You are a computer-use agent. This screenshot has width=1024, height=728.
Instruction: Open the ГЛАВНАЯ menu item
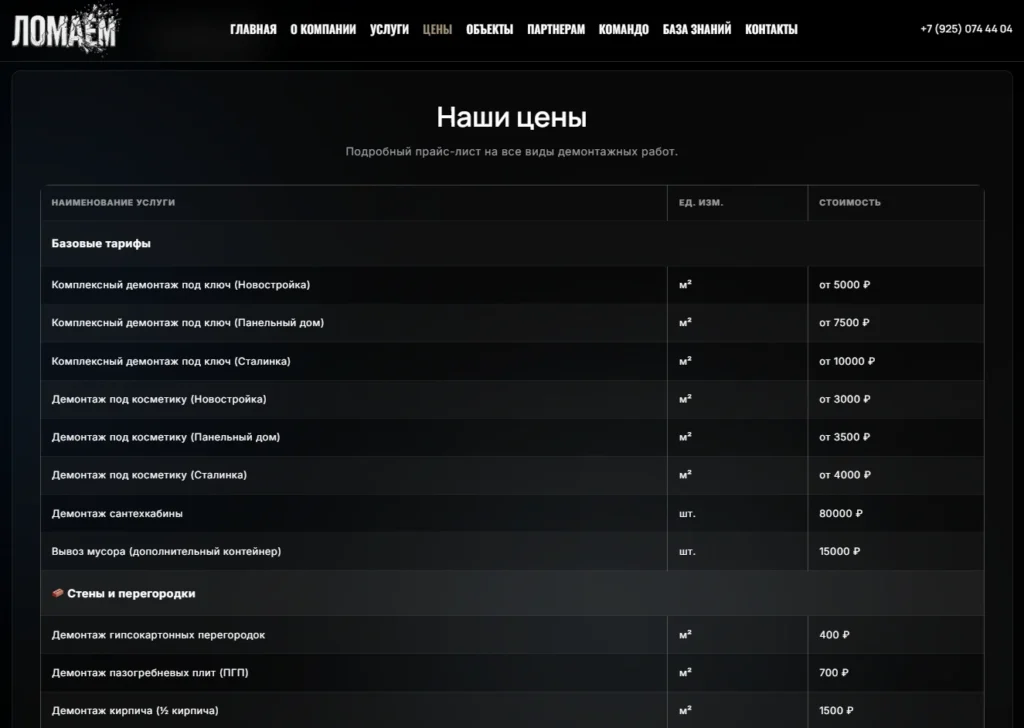253,29
